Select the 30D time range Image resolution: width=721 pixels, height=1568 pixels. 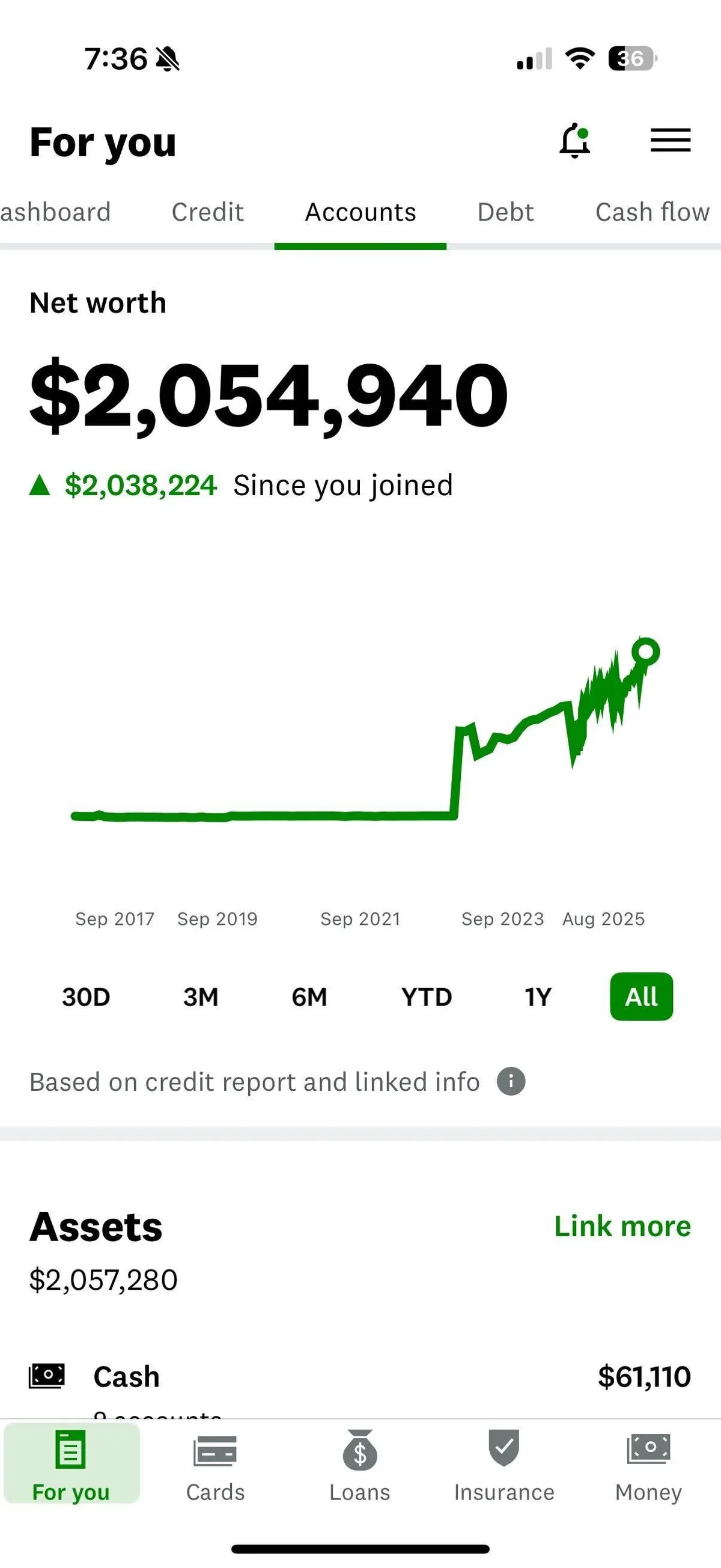(86, 997)
